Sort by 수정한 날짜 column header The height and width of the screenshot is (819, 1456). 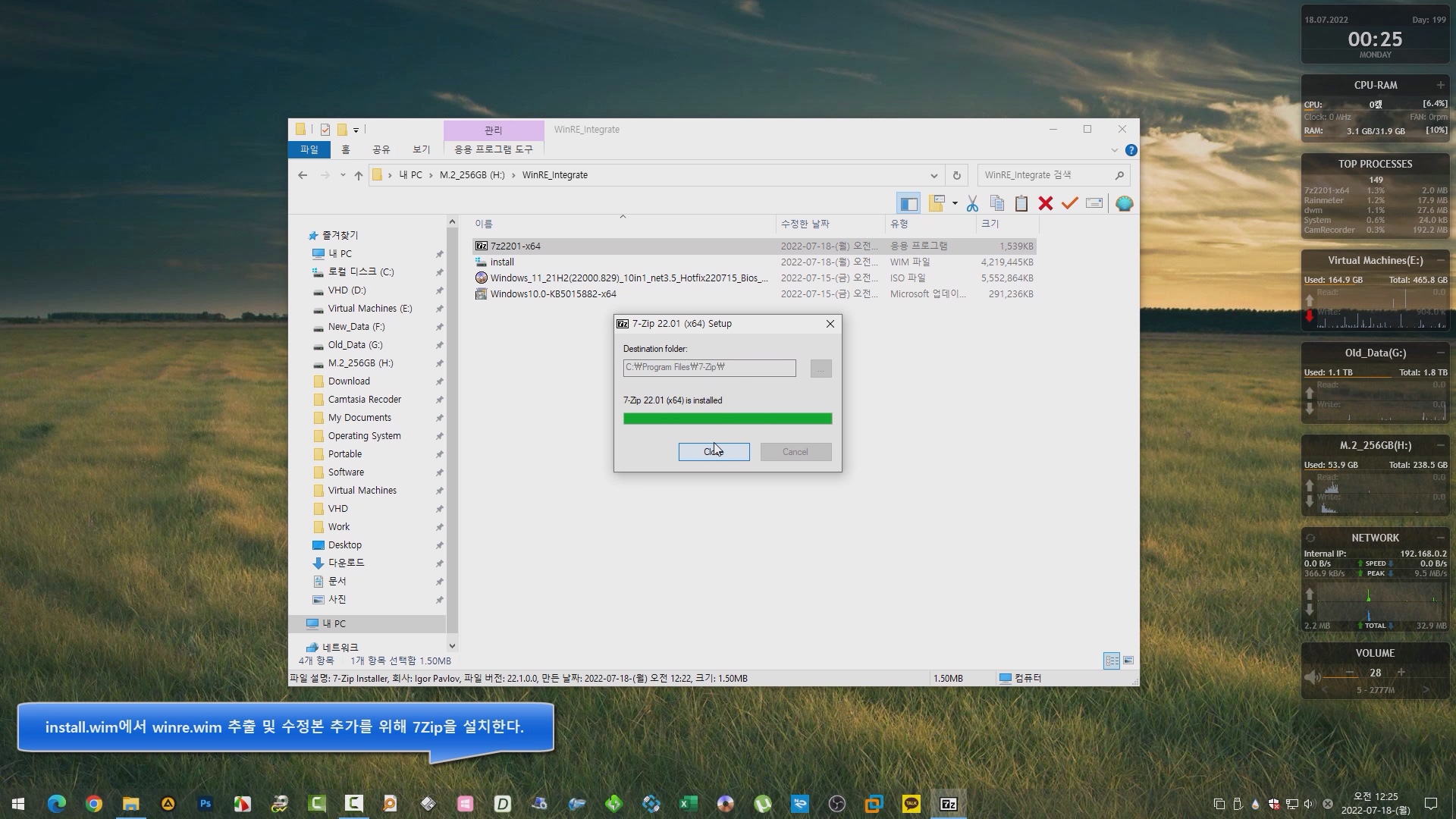[x=830, y=224]
